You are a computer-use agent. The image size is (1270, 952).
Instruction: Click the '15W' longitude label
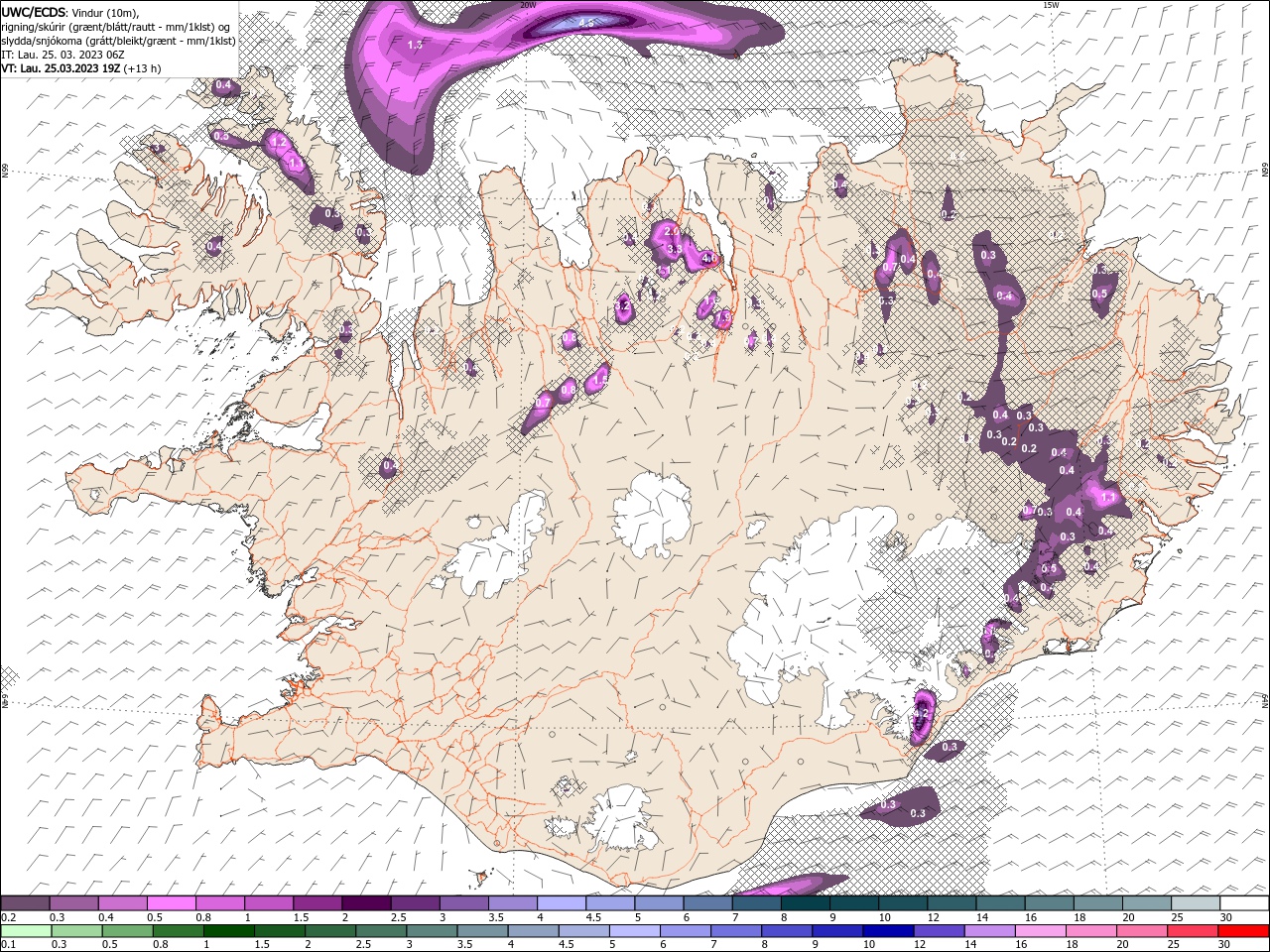1050,5
